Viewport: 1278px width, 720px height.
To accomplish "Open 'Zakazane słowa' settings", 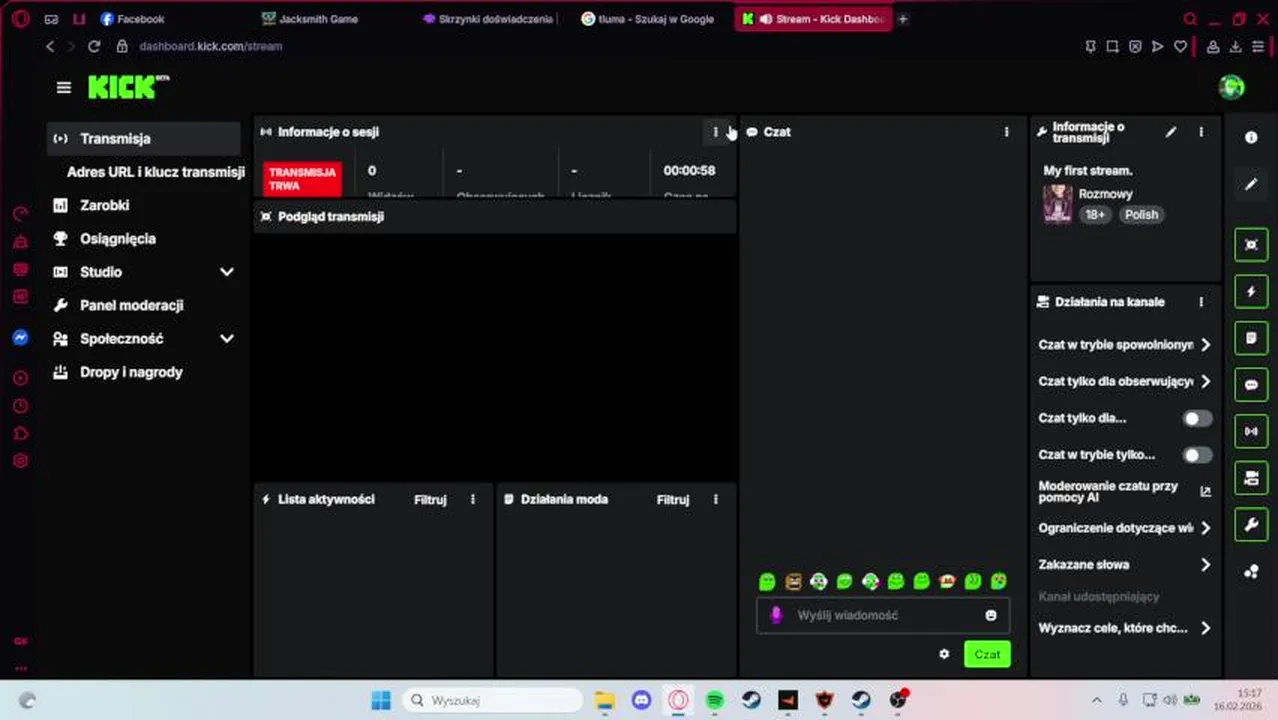I will pos(1125,565).
